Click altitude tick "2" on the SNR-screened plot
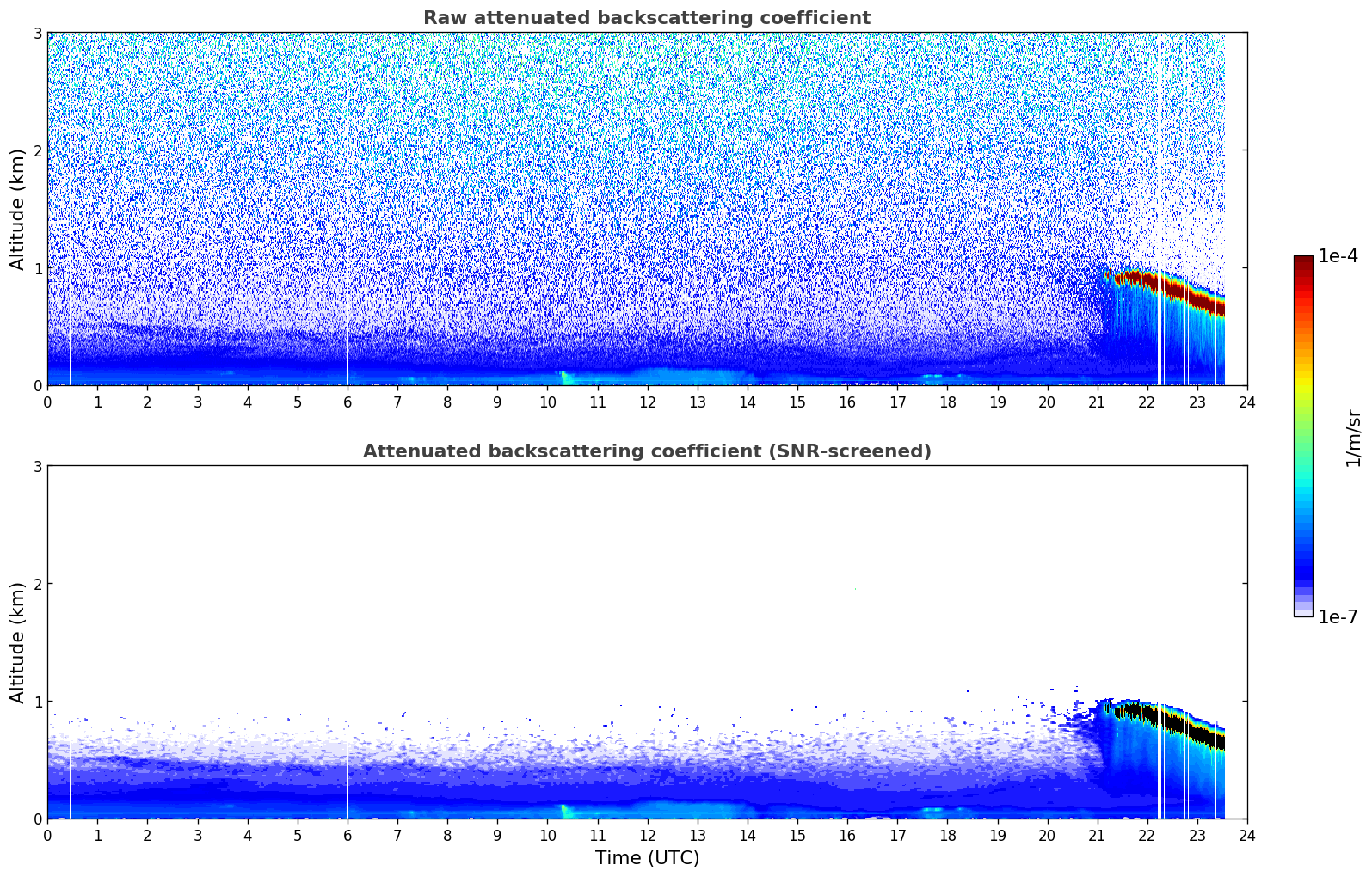The image size is (1372, 877). coord(38,584)
